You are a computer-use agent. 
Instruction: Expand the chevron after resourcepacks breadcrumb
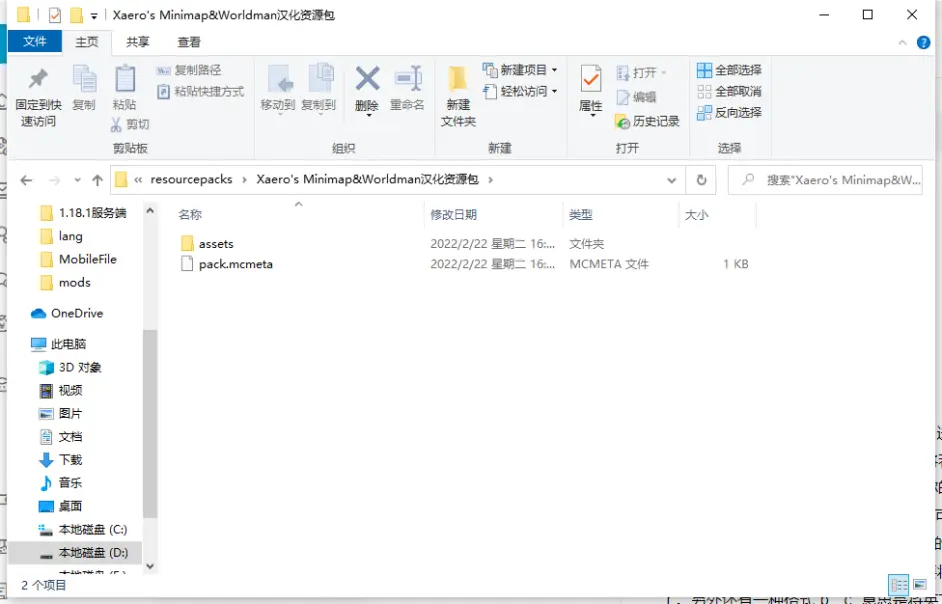245,180
